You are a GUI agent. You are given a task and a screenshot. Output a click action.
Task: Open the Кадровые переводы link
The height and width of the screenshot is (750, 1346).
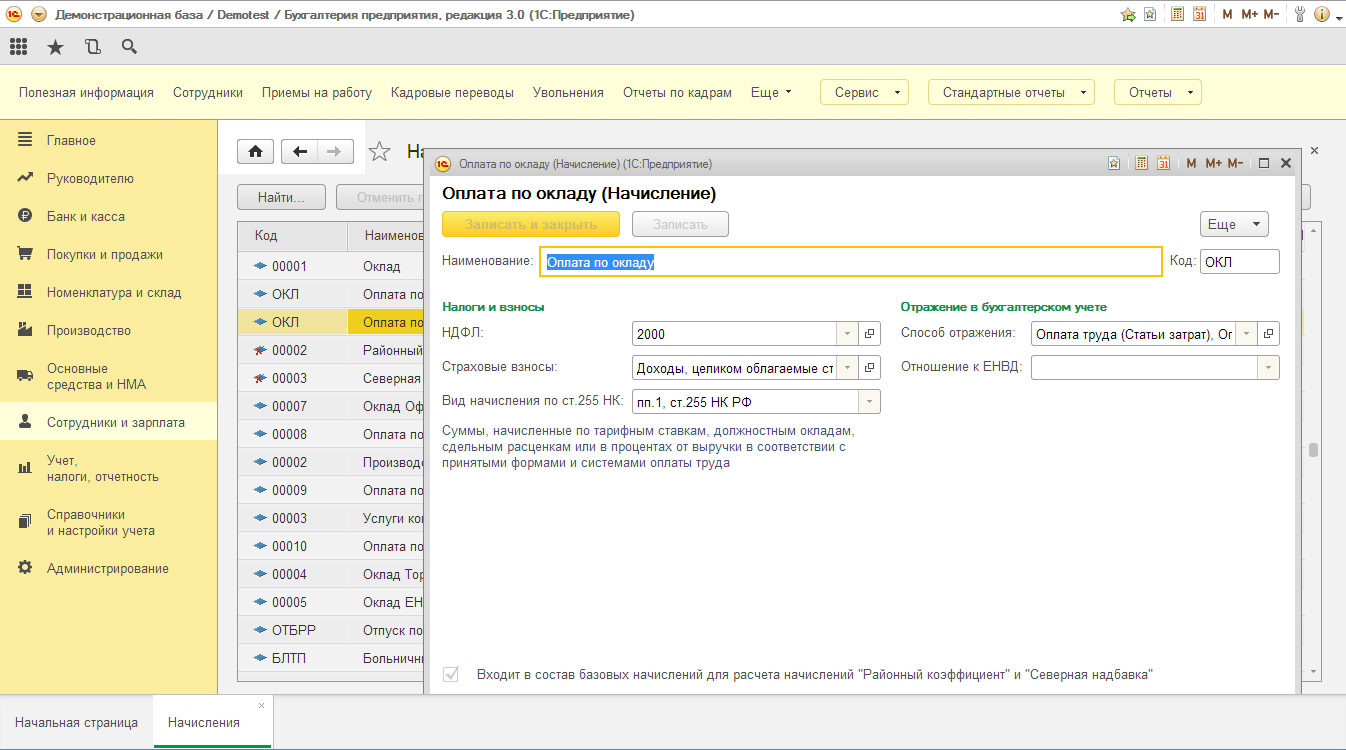pos(452,92)
